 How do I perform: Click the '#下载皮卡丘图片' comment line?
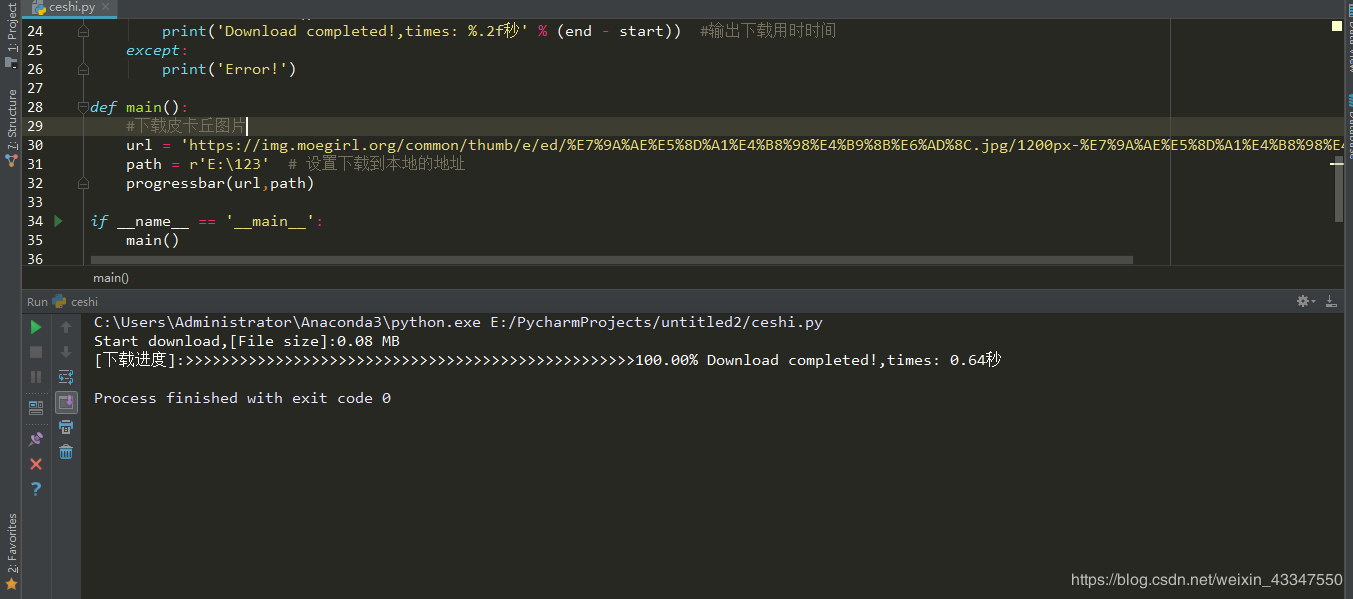[x=186, y=126]
